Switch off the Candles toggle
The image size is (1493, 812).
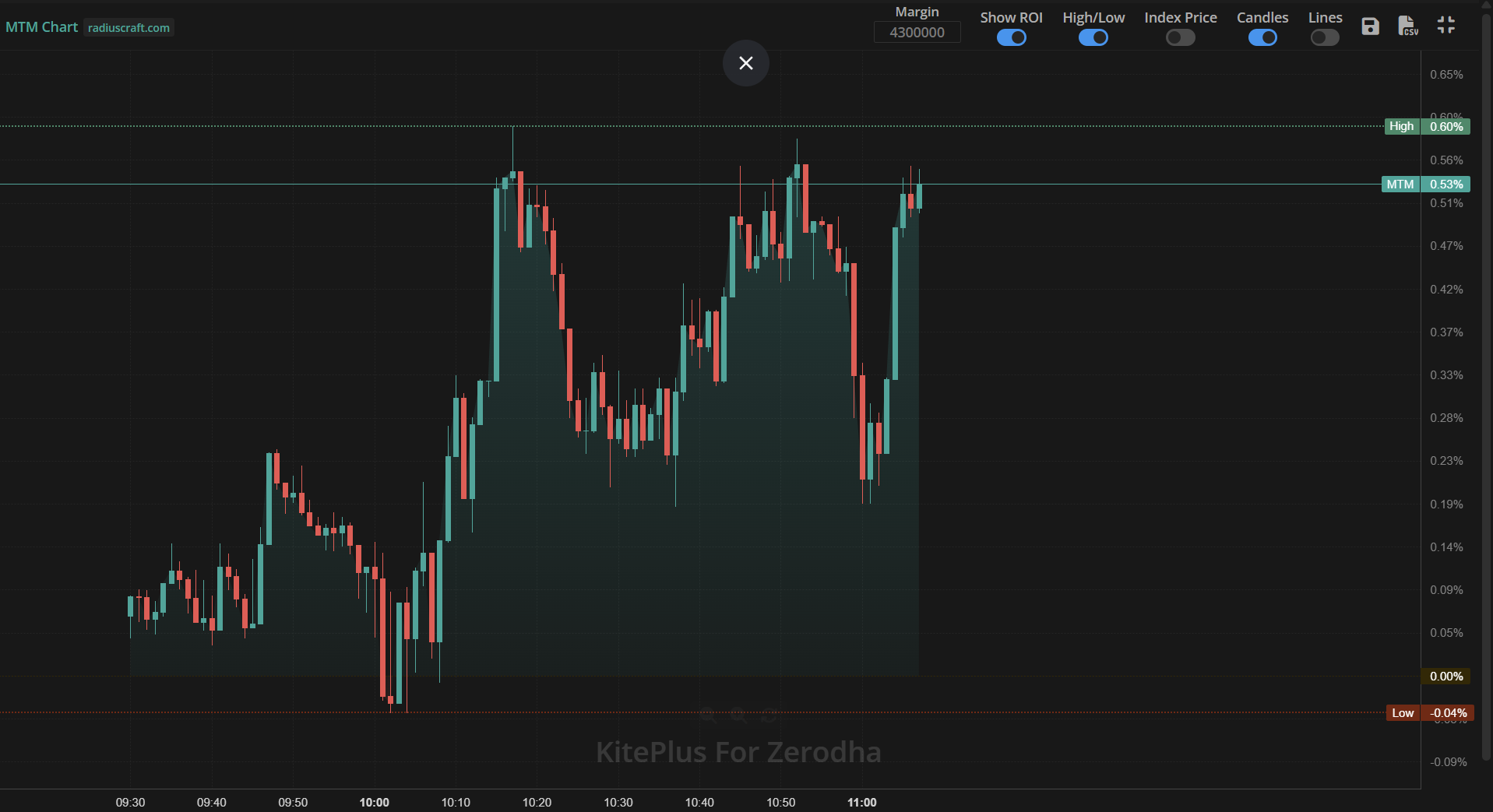(x=1262, y=37)
